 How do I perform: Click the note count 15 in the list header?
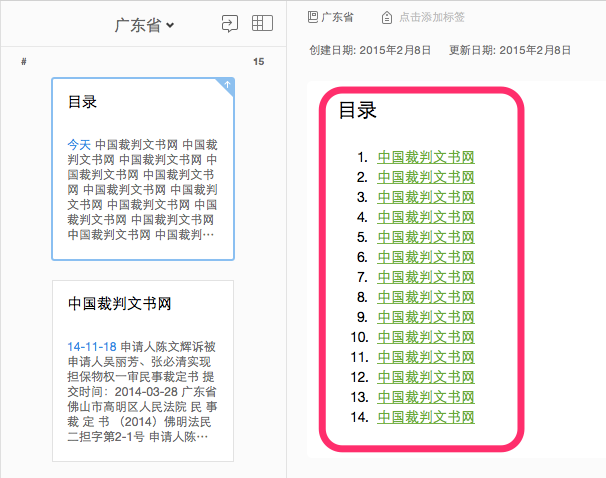259,61
